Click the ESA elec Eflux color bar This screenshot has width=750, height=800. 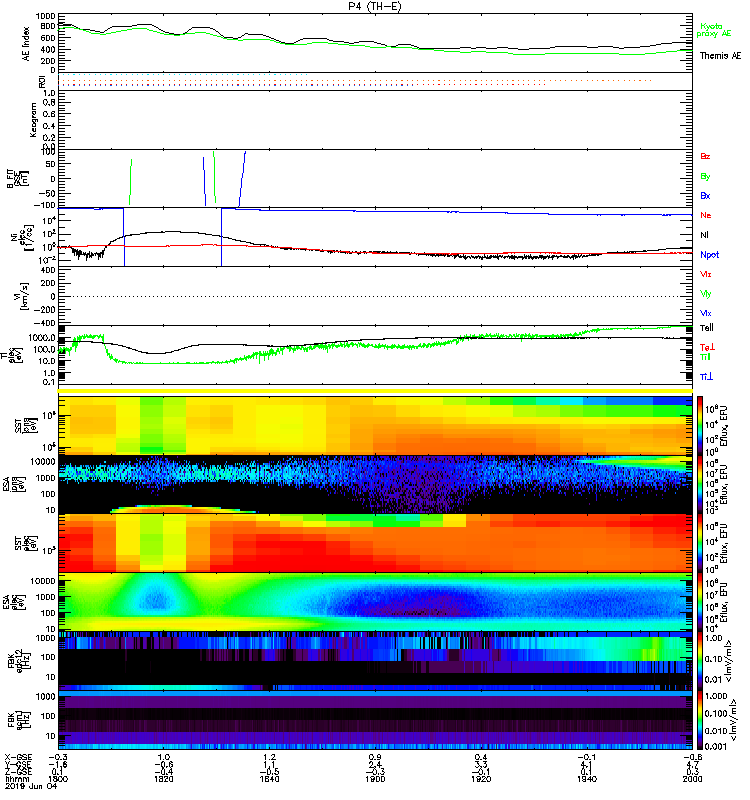[700, 602]
